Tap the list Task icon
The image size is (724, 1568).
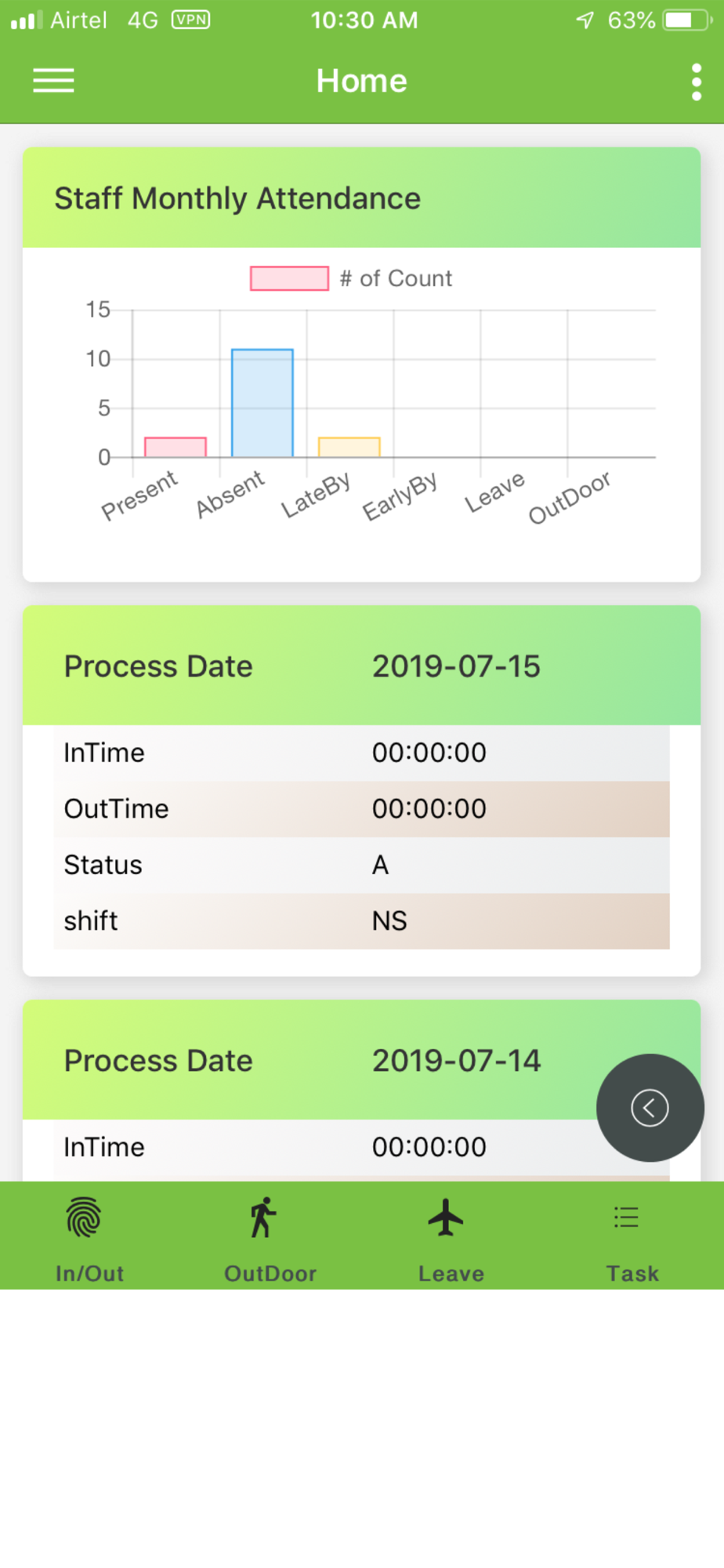pyautogui.click(x=626, y=1217)
